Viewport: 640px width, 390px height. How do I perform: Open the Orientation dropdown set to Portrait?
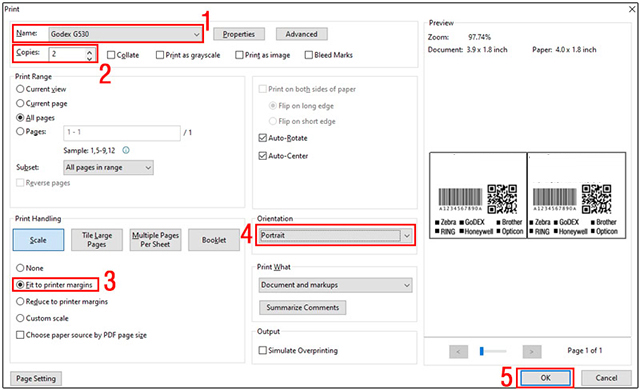pyautogui.click(x=336, y=235)
